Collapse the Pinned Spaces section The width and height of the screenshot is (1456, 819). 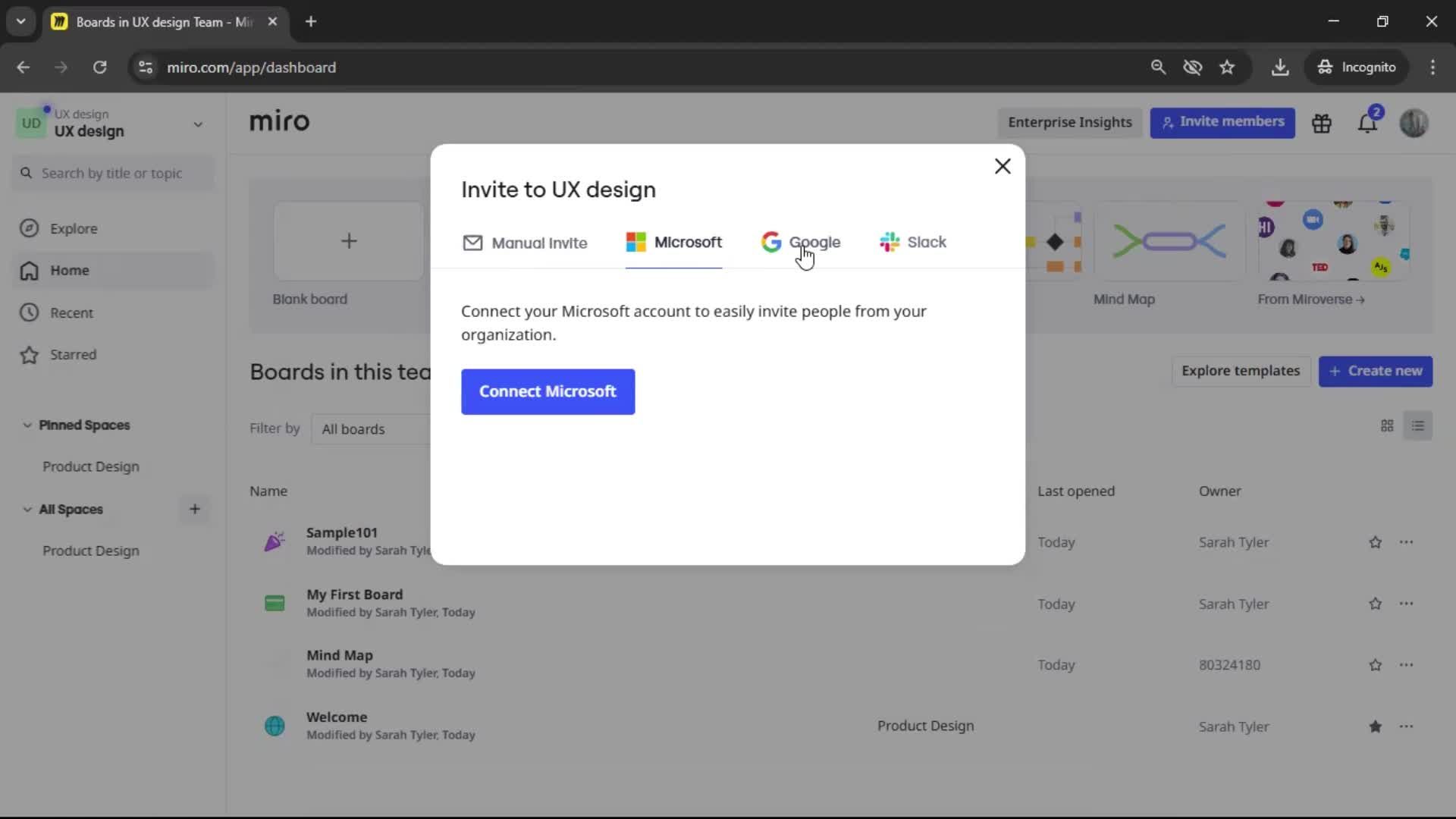[x=27, y=425]
